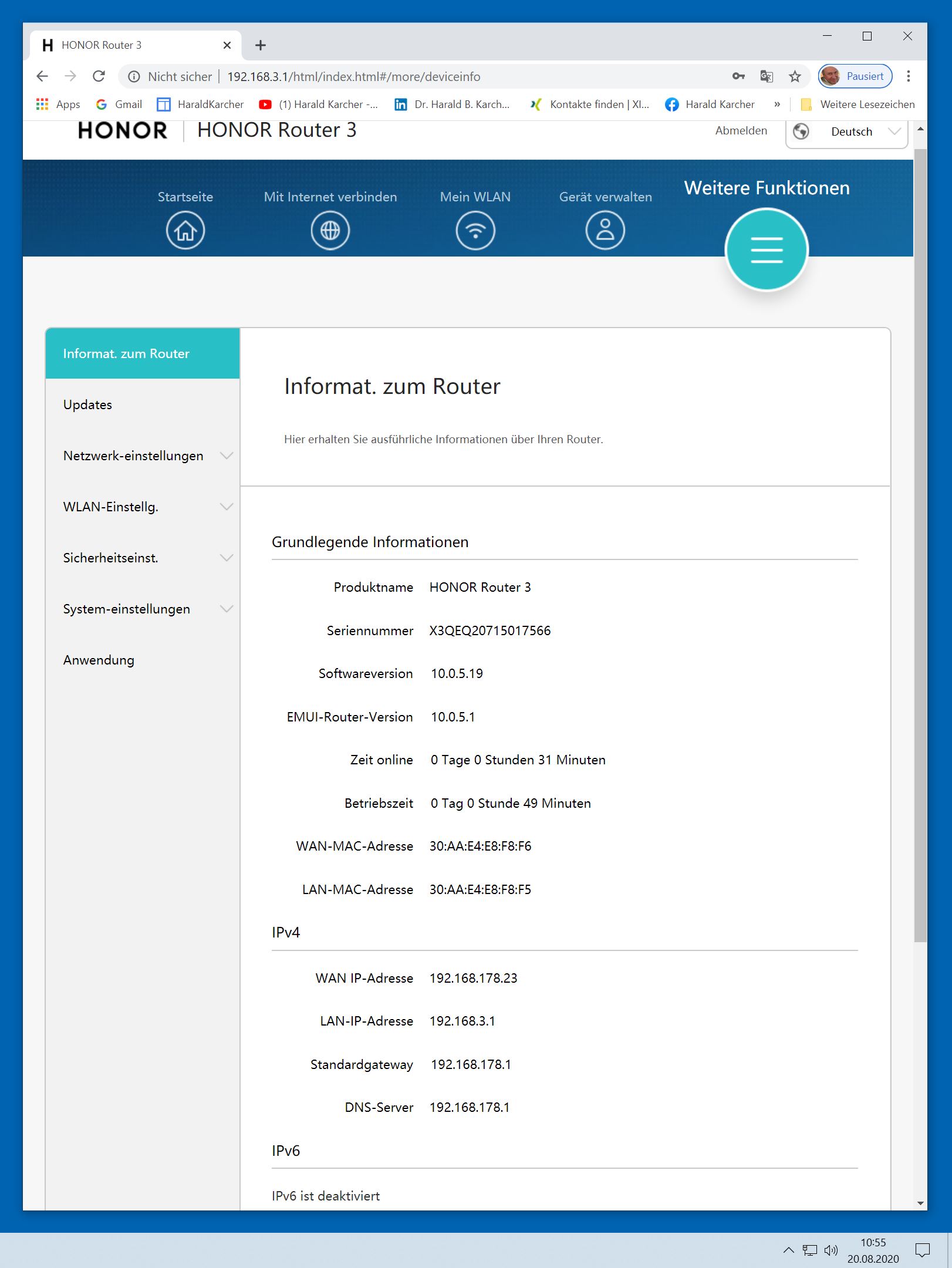
Task: Reload the page using refresh icon
Action: click(x=99, y=76)
